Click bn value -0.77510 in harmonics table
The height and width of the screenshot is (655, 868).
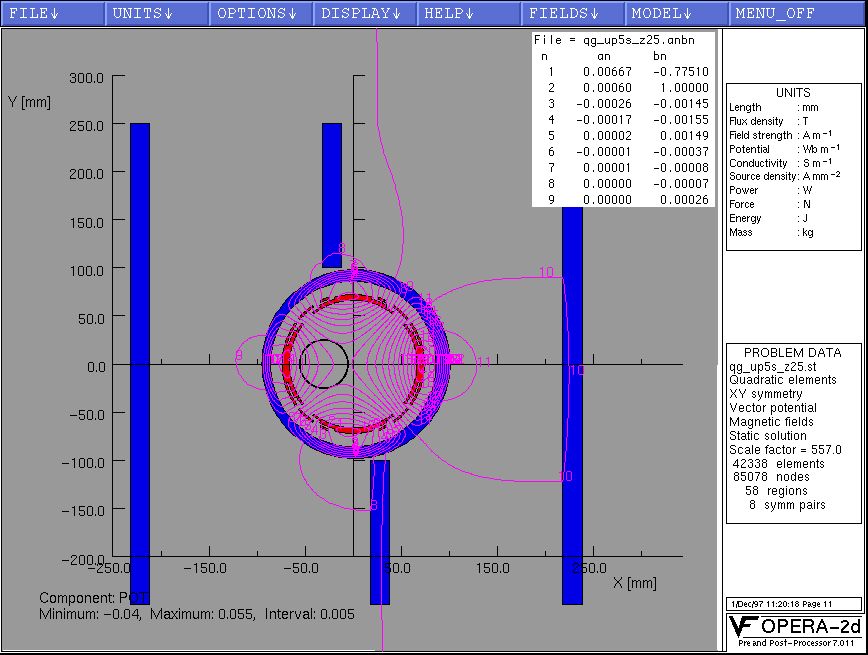click(681, 71)
